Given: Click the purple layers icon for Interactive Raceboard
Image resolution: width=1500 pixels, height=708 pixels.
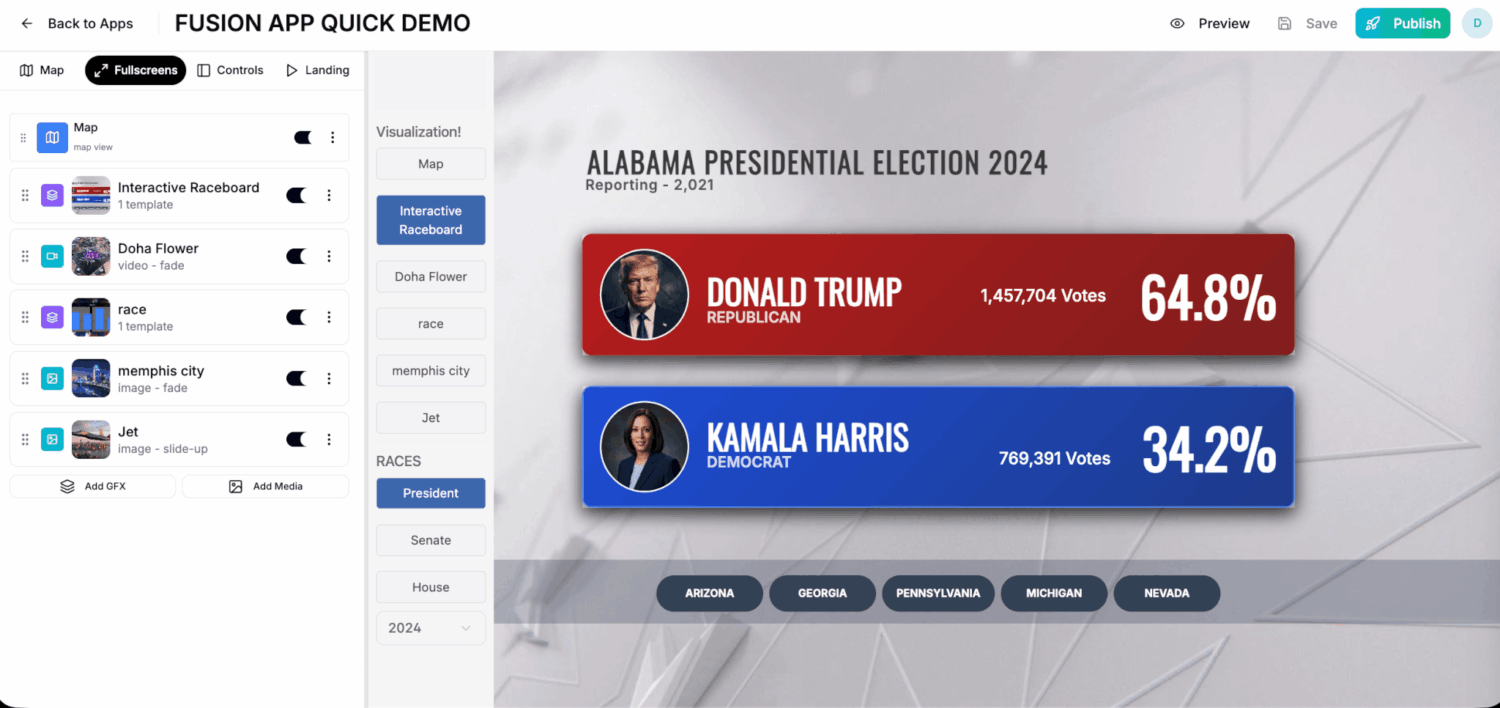Looking at the screenshot, I should [52, 196].
